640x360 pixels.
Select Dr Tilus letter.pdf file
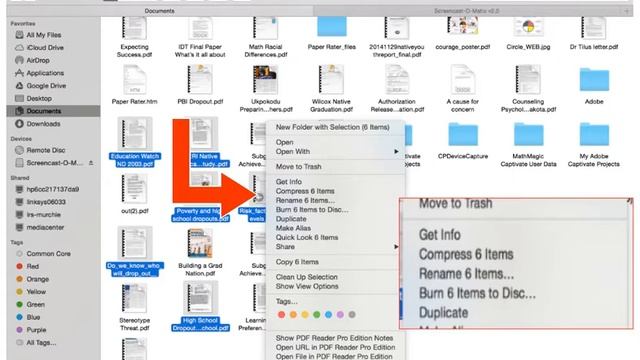tap(594, 28)
